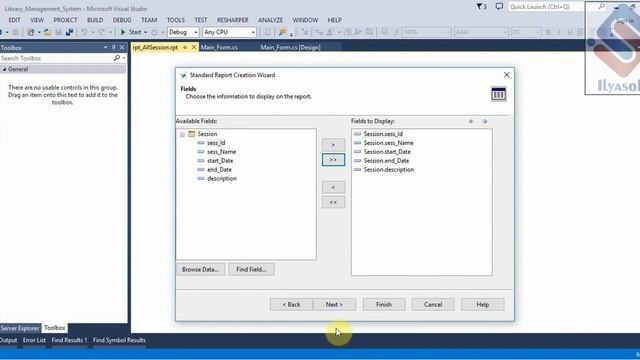Open the HELP menu
Screen dimensions: 640x360
click(x=334, y=20)
